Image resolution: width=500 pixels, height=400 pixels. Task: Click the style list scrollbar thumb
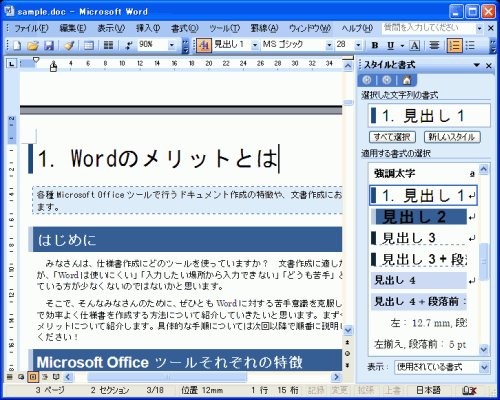point(483,262)
